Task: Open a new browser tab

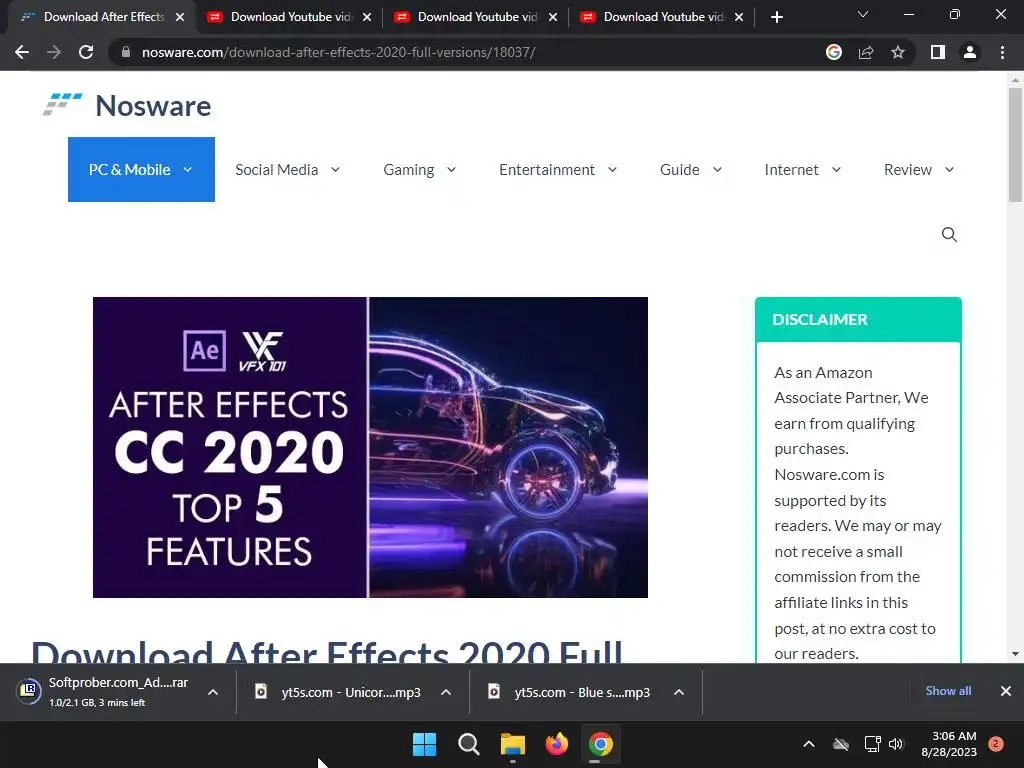Action: [776, 17]
